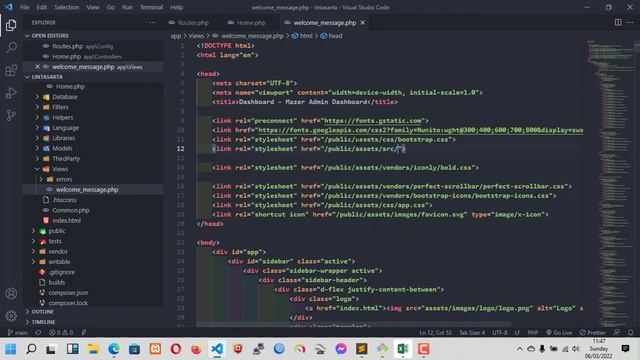Screen dimensions: 640x360
Task: Expand the Outline section
Action: click(42, 312)
